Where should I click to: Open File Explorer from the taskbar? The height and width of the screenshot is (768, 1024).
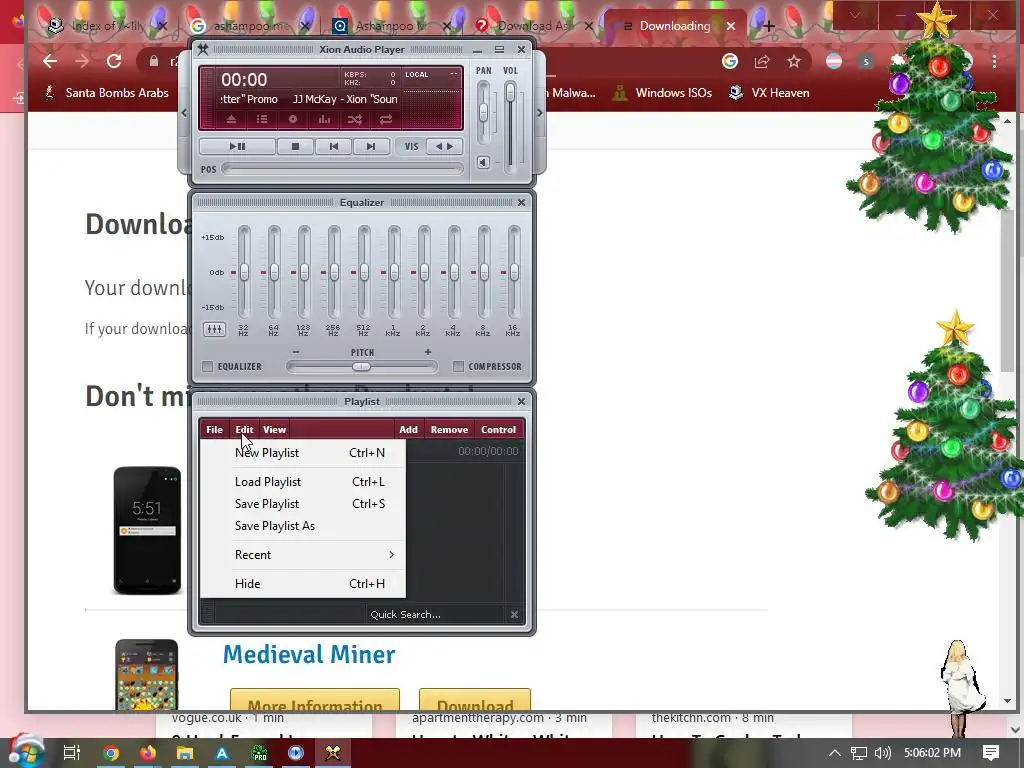pos(185,753)
